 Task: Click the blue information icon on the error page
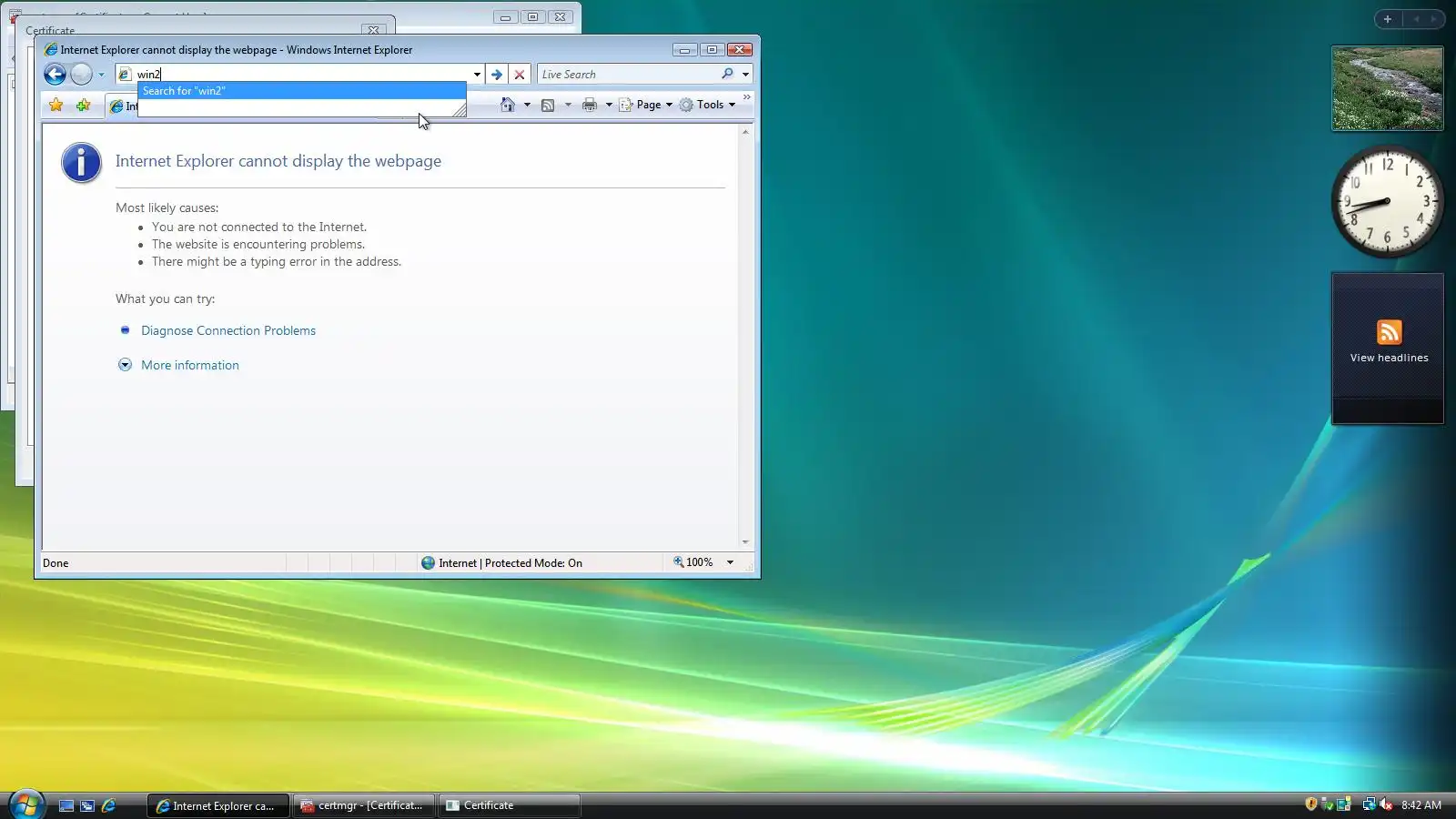coord(81,164)
